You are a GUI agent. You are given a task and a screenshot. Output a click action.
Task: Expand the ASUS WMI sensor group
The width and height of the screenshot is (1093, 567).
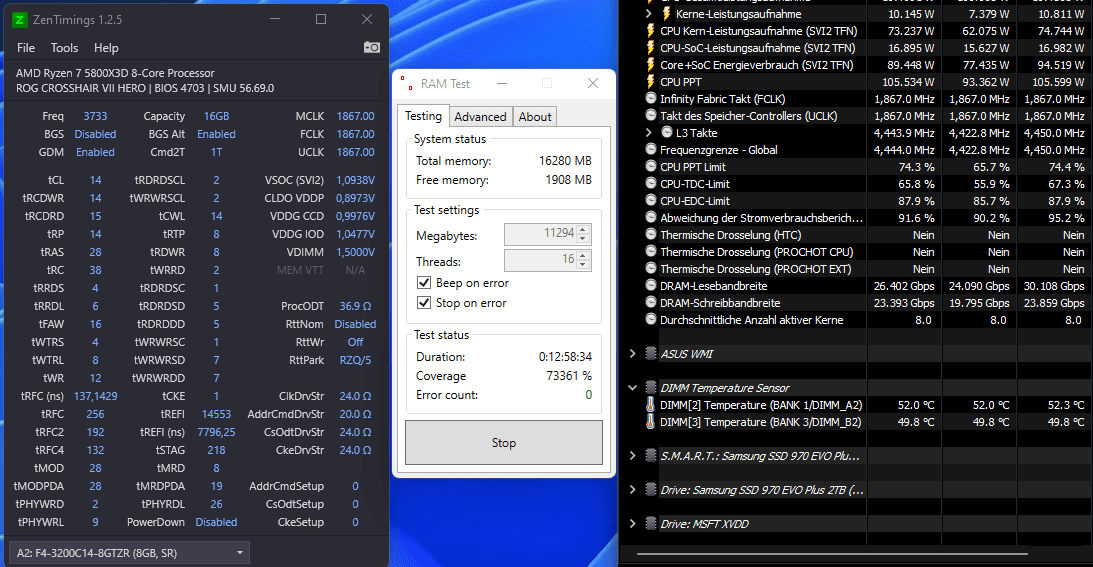click(x=632, y=354)
